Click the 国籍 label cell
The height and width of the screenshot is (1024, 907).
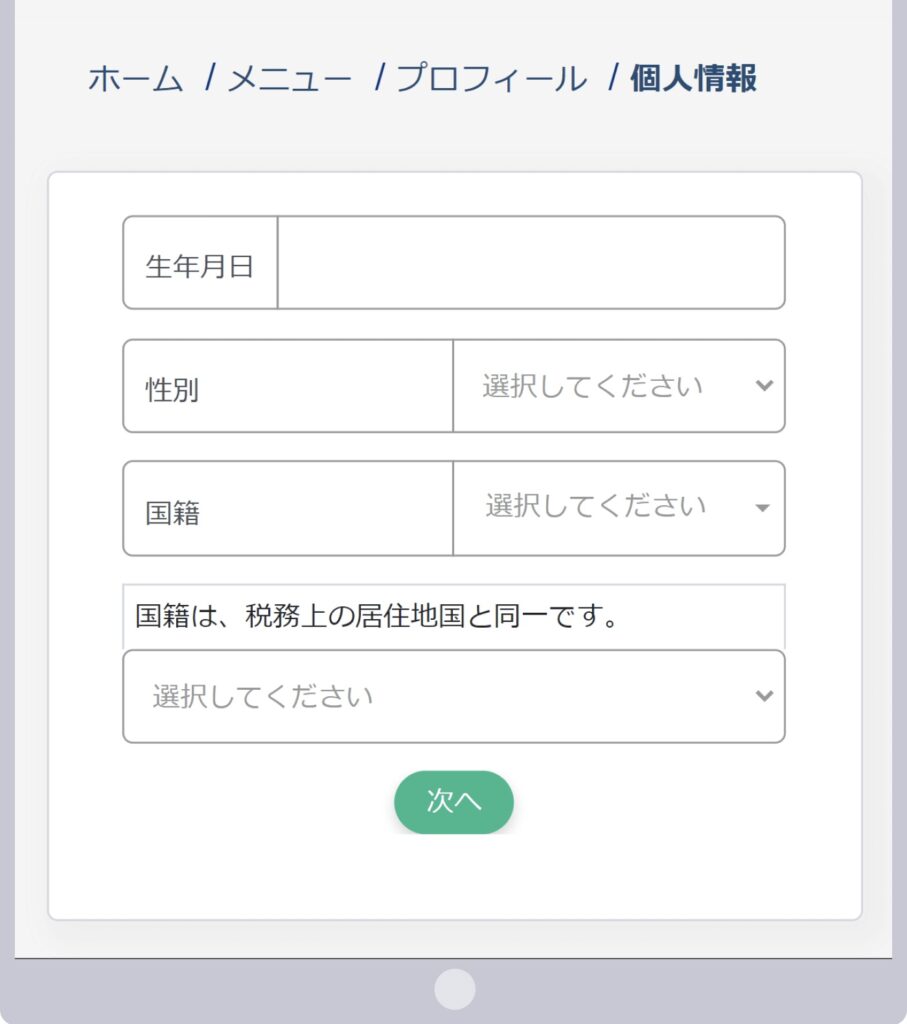click(x=288, y=508)
